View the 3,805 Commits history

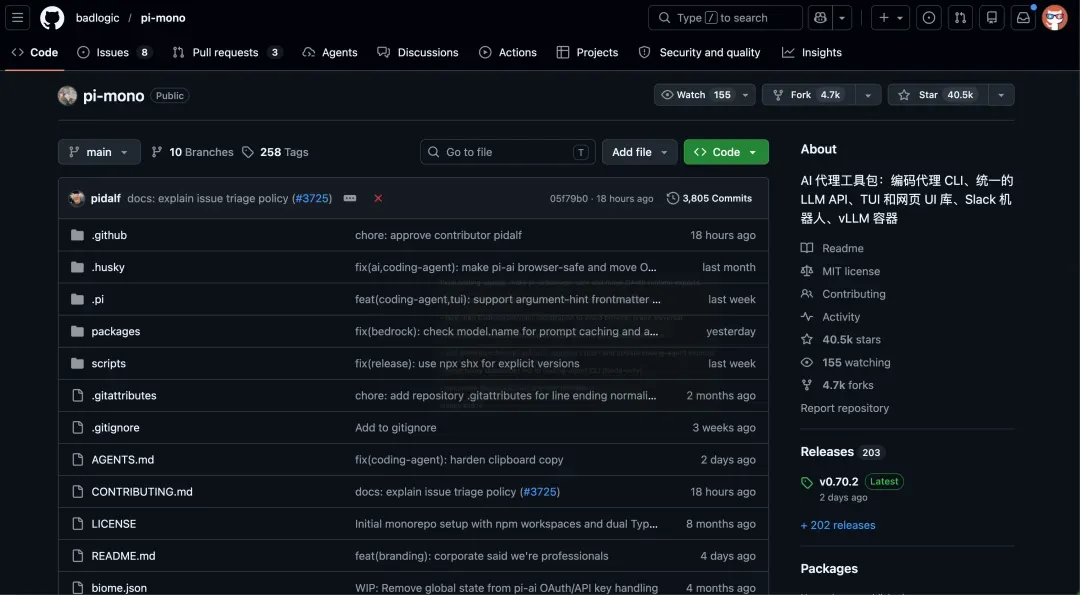click(709, 198)
